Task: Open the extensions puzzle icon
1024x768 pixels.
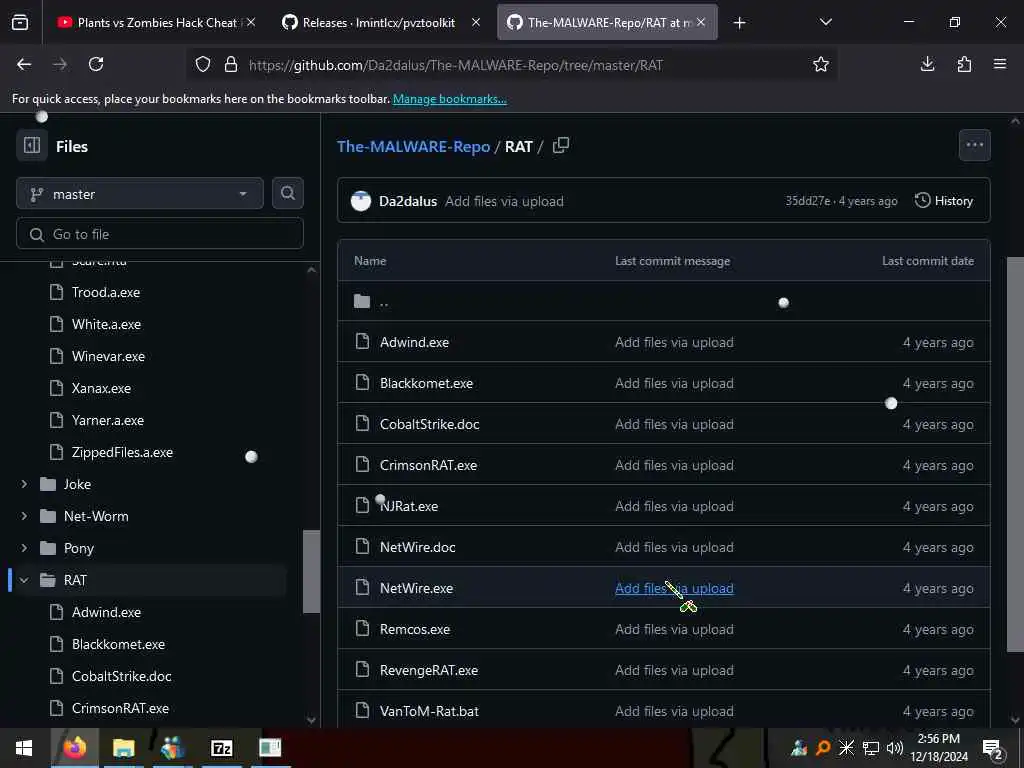Action: click(x=964, y=64)
